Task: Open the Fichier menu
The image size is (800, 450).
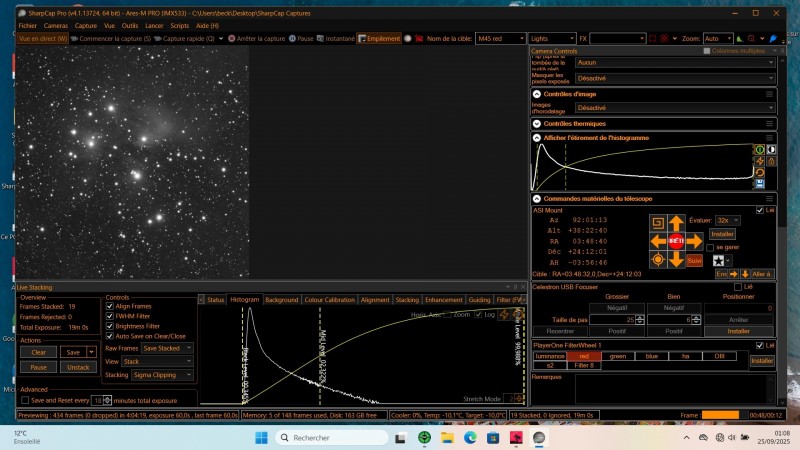Action: pyautogui.click(x=28, y=26)
